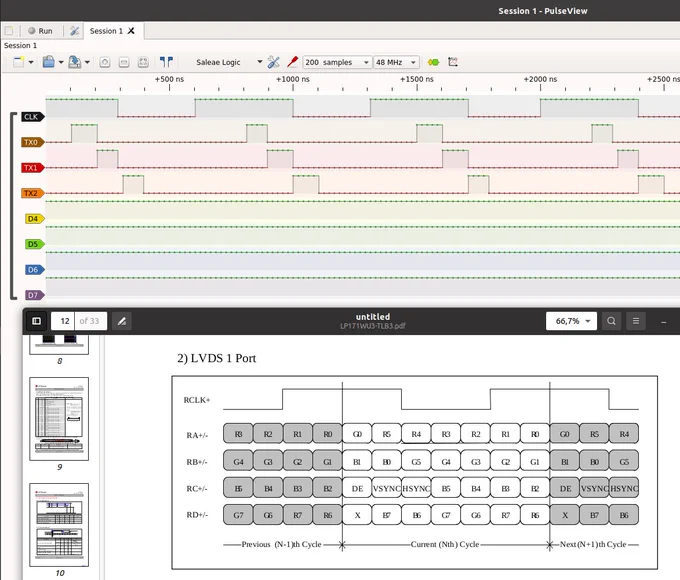This screenshot has height=580, width=680.
Task: Click the Open file folder icon
Action: (x=49, y=62)
